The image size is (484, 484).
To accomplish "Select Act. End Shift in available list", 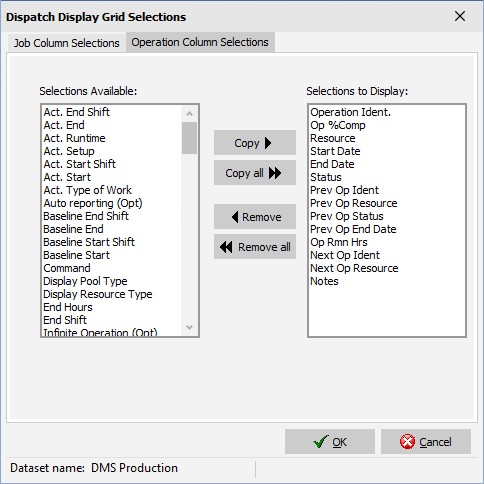I will pyautogui.click(x=76, y=112).
